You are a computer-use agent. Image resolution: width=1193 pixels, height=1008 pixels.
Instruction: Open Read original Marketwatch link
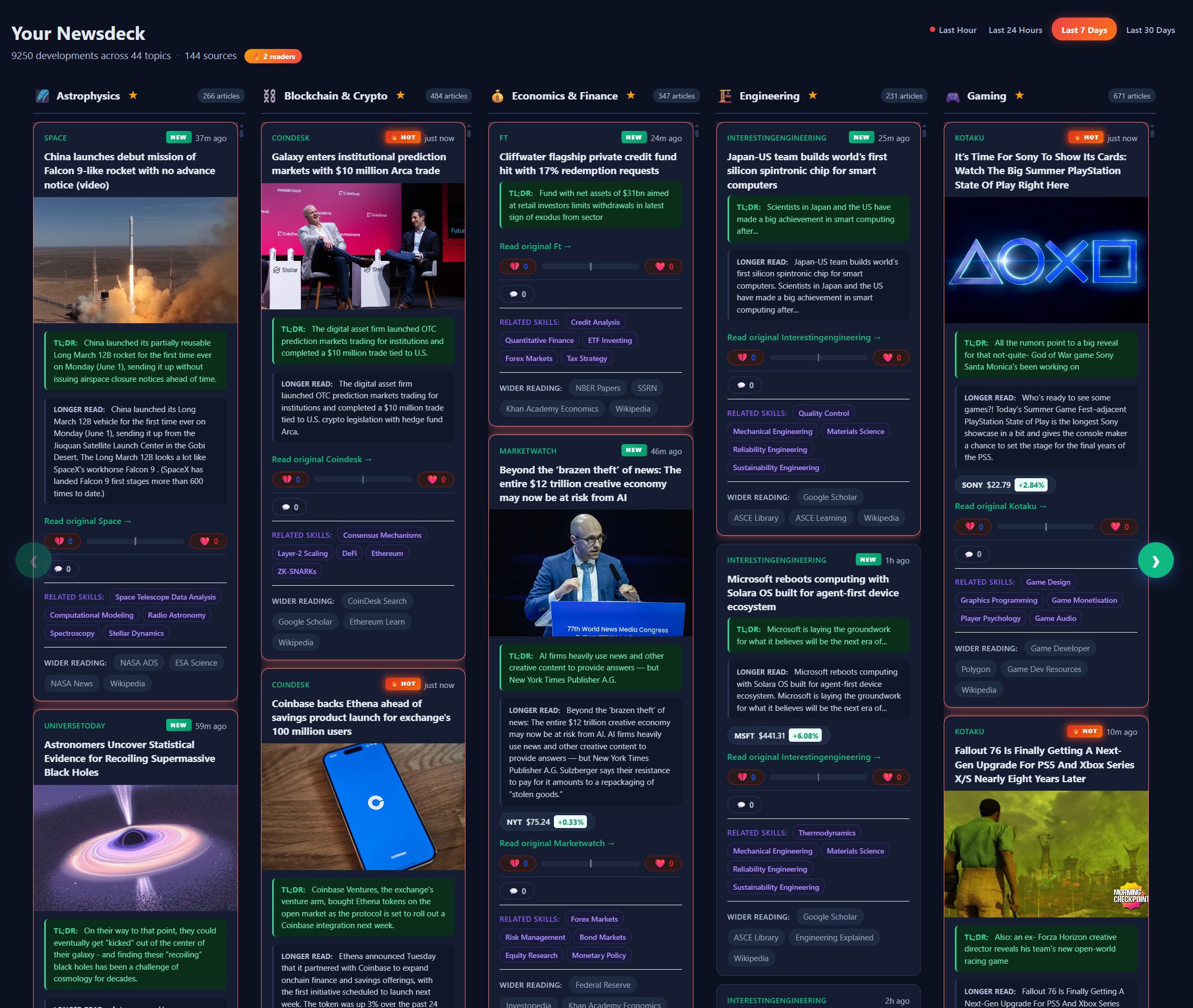[x=557, y=843]
